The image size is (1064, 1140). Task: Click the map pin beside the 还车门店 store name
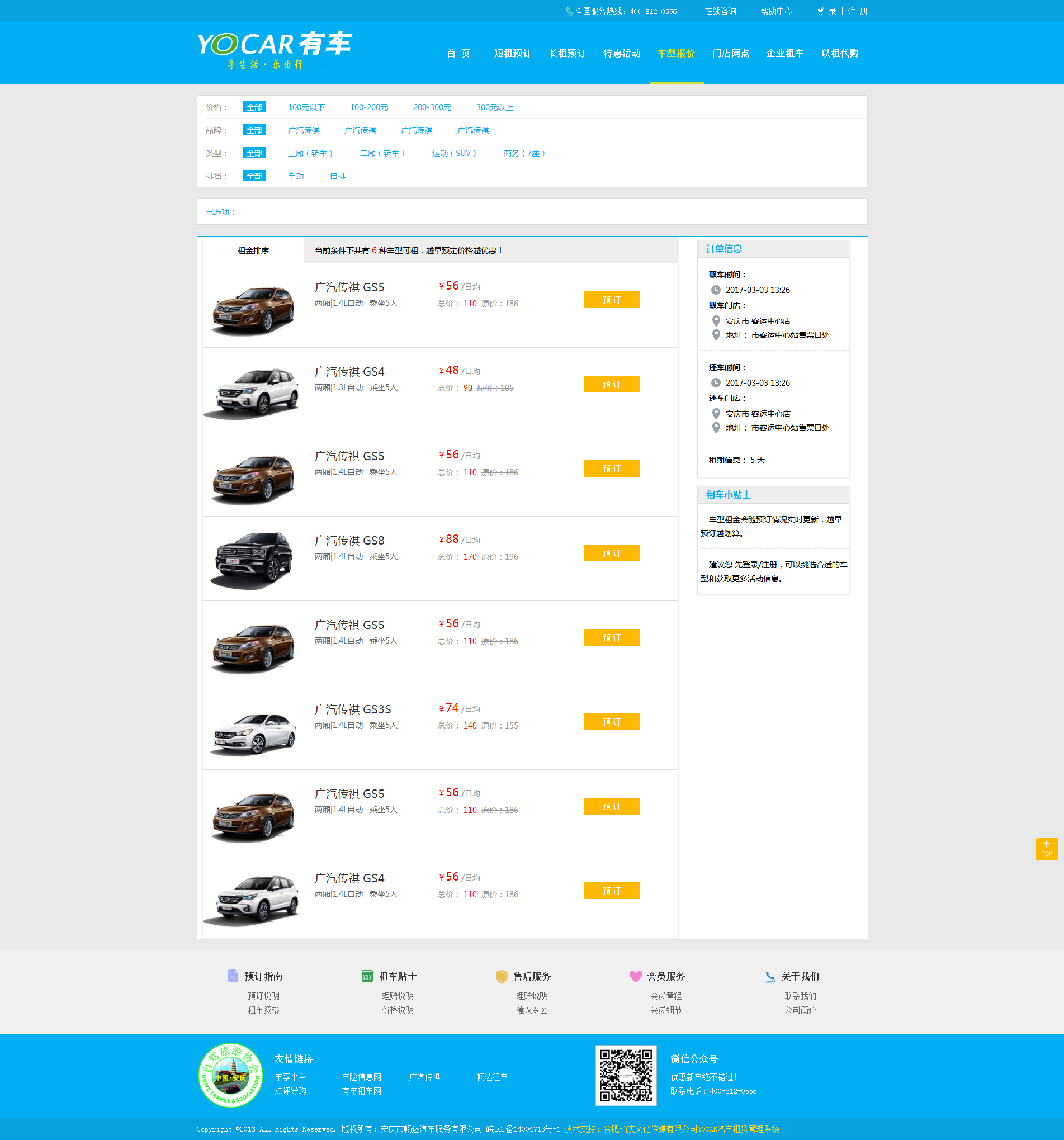(716, 413)
